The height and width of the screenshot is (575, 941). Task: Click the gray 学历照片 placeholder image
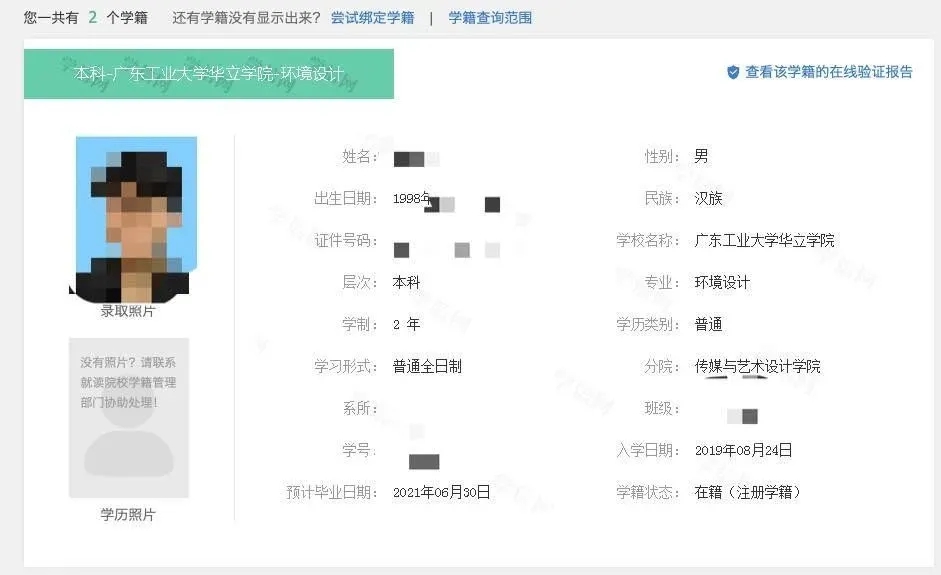point(128,418)
